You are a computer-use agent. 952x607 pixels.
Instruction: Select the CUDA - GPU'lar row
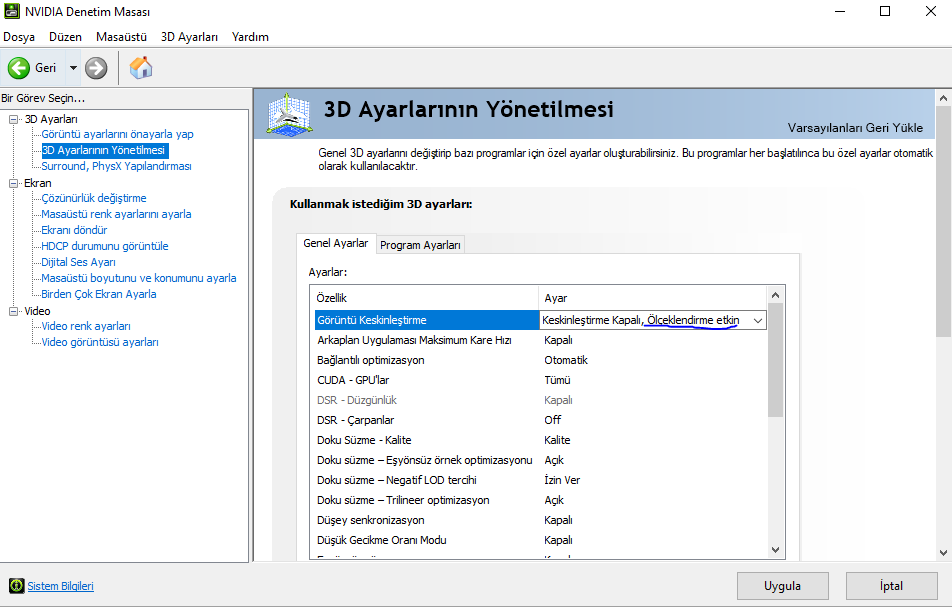click(x=540, y=381)
